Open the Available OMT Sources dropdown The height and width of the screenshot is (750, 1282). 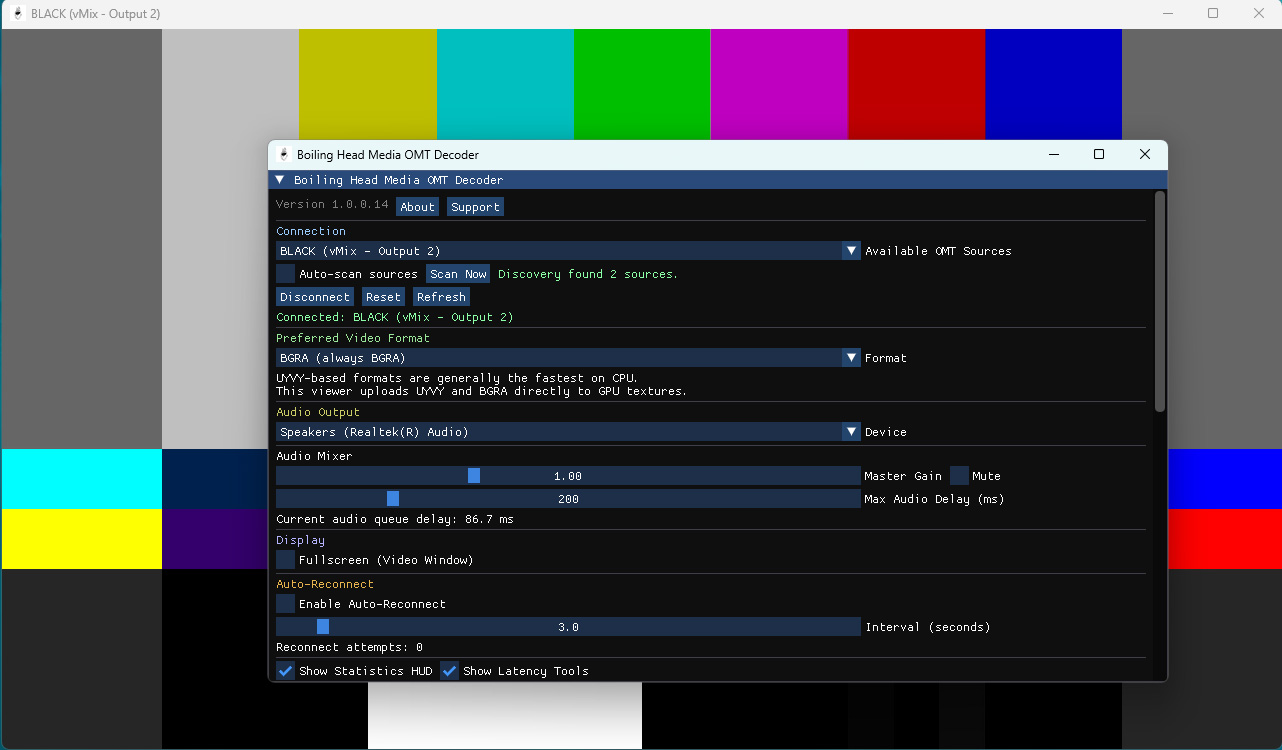(x=851, y=251)
